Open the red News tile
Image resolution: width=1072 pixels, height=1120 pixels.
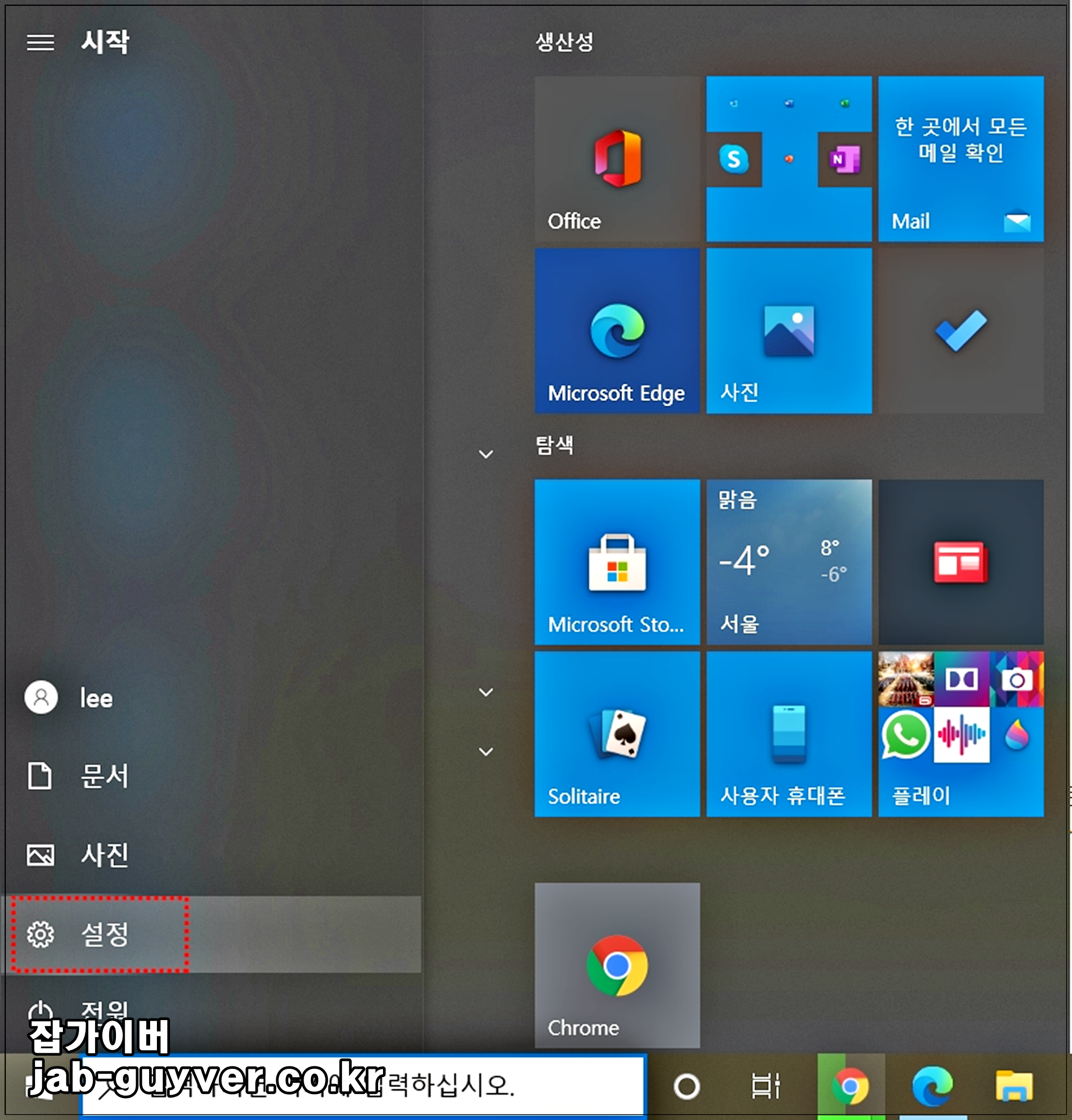tap(960, 562)
